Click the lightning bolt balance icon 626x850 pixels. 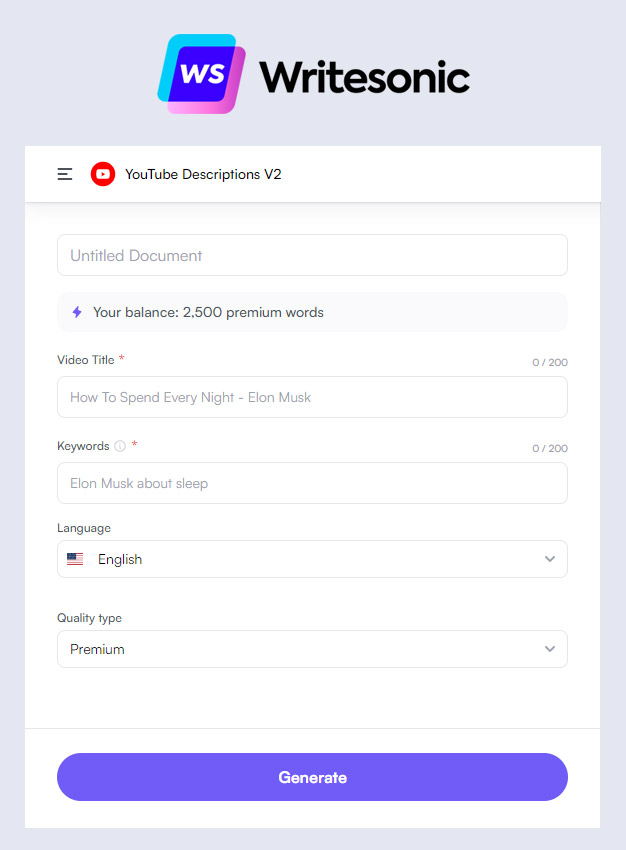pos(77,312)
